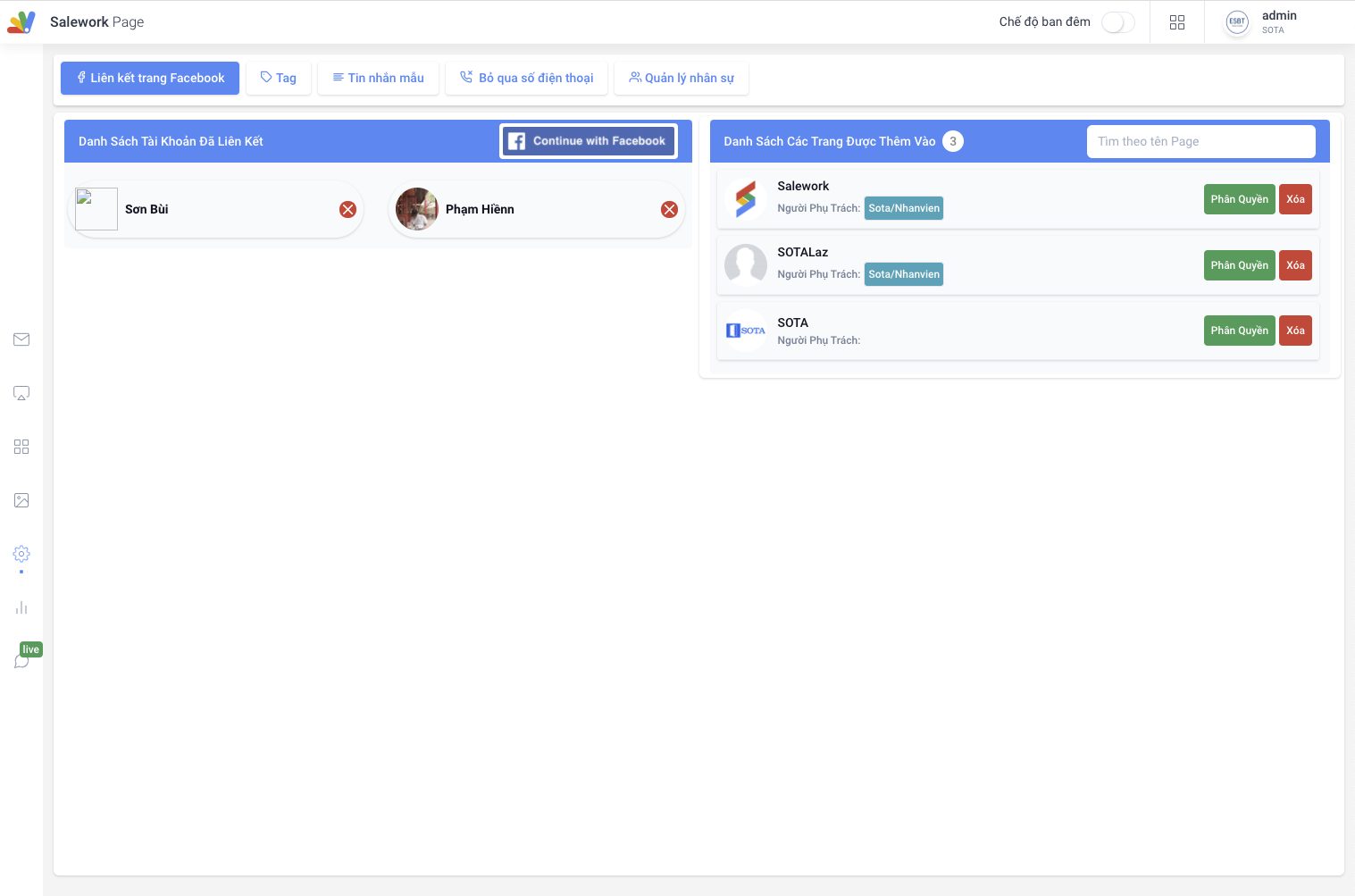Click the Sơn Bùi account name

[x=146, y=209]
